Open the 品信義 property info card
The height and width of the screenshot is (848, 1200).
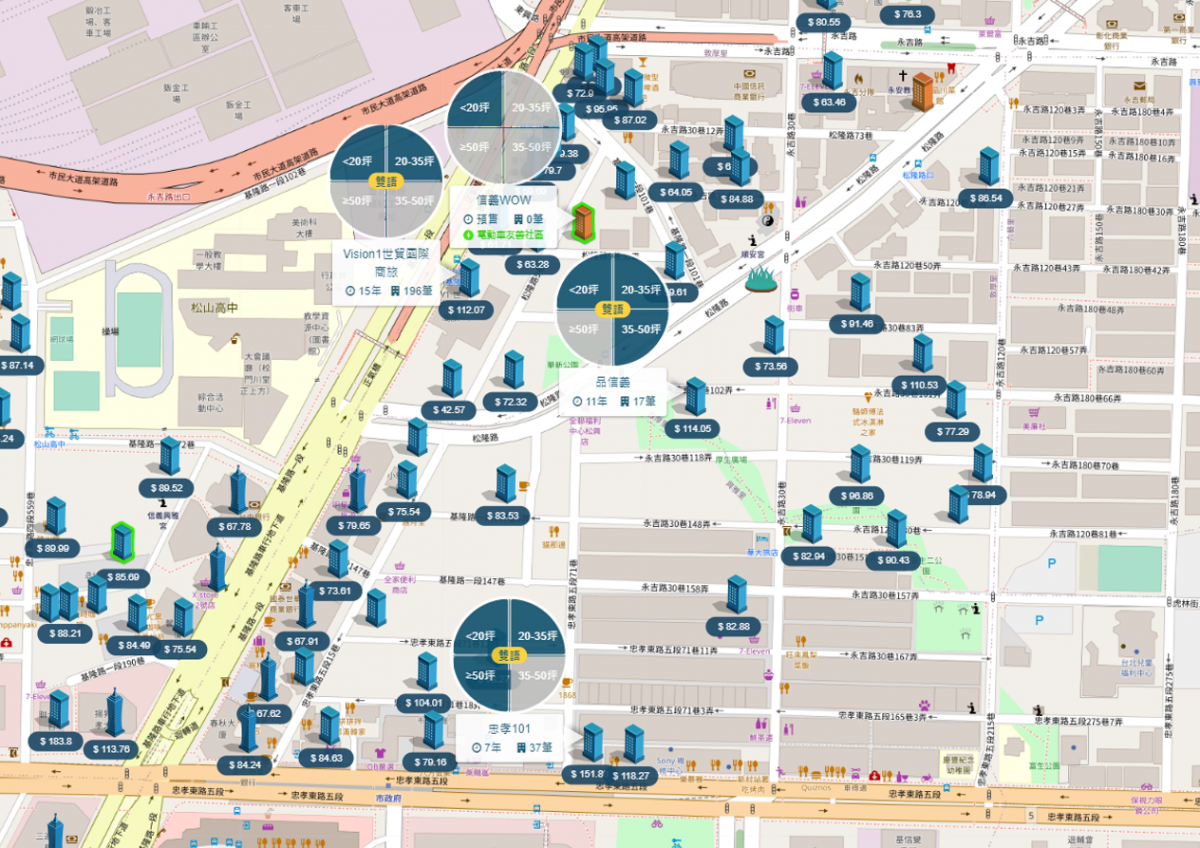click(x=613, y=391)
